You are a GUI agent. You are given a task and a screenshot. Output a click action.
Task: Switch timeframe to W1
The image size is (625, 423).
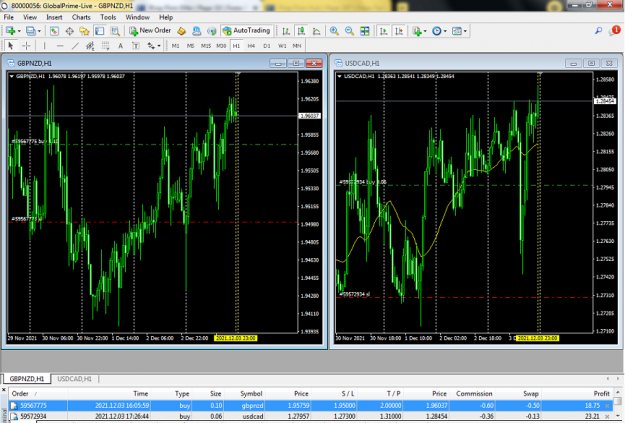(282, 46)
